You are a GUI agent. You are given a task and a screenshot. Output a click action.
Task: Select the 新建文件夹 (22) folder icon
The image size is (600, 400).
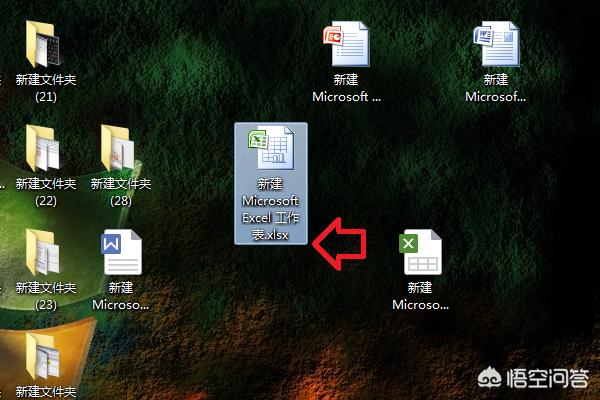[x=45, y=150]
